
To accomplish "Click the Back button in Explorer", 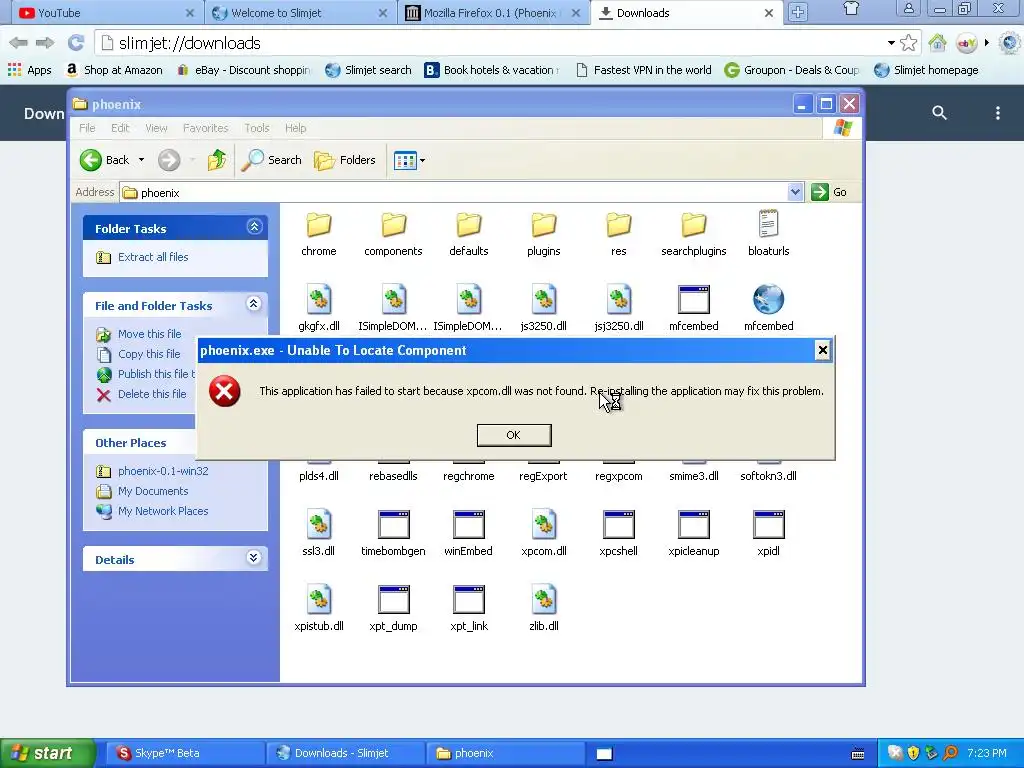I will pos(104,160).
